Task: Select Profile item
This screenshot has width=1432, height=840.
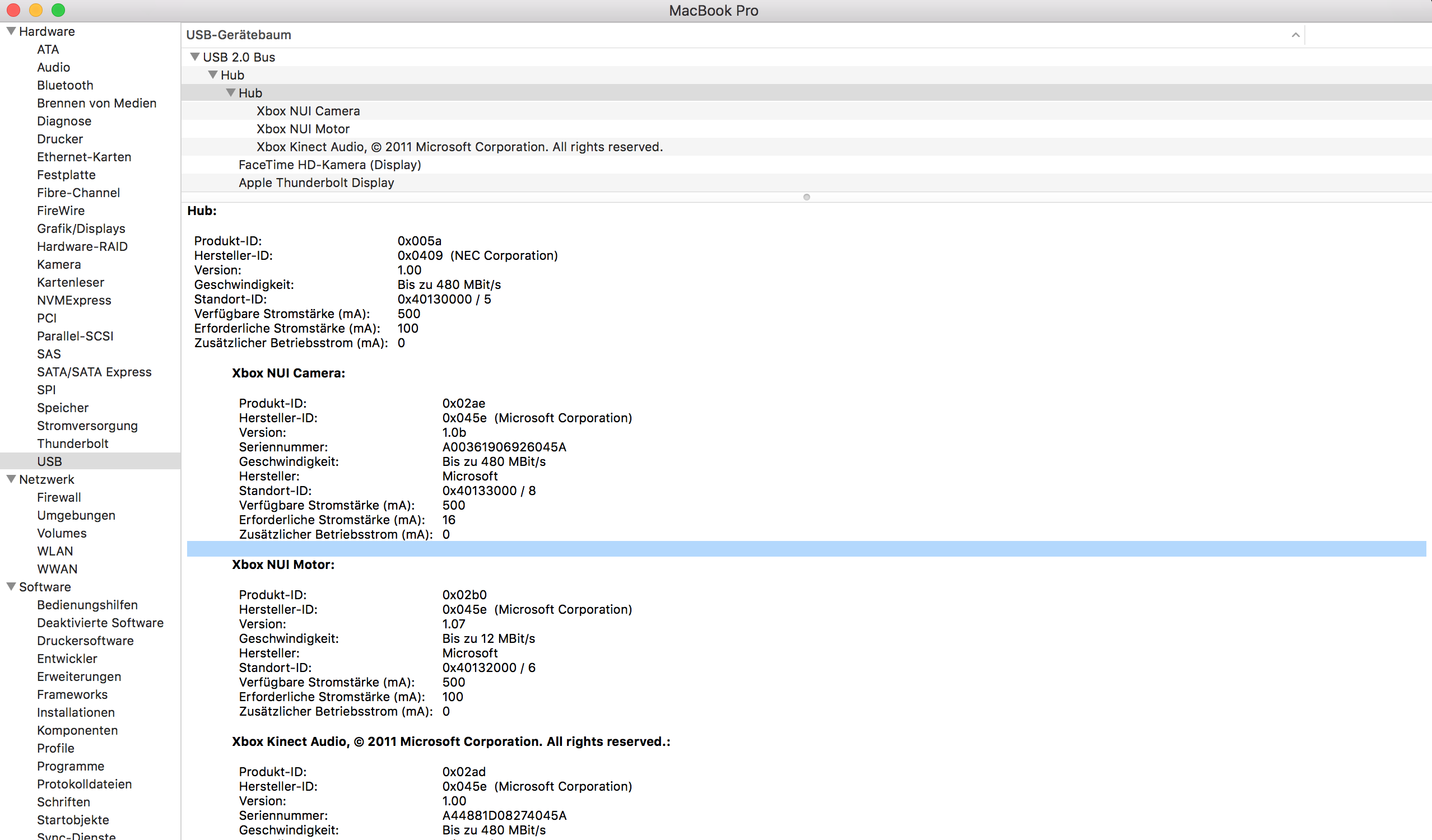Action: pyautogui.click(x=55, y=748)
